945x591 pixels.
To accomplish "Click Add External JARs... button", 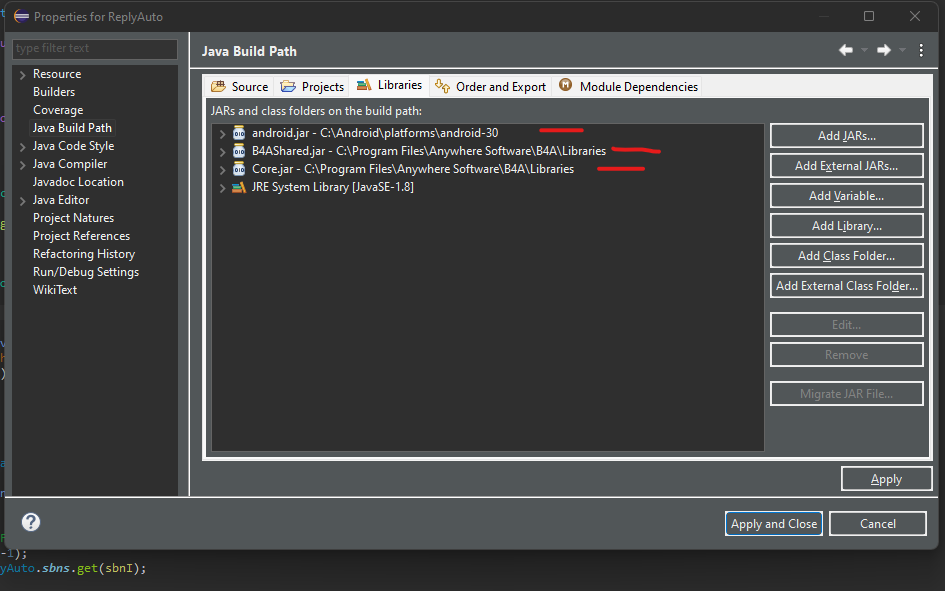I will (846, 166).
